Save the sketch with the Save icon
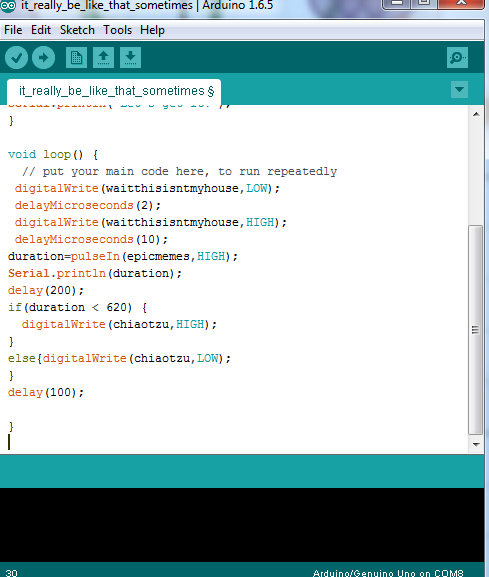The width and height of the screenshot is (489, 577). (x=130, y=57)
